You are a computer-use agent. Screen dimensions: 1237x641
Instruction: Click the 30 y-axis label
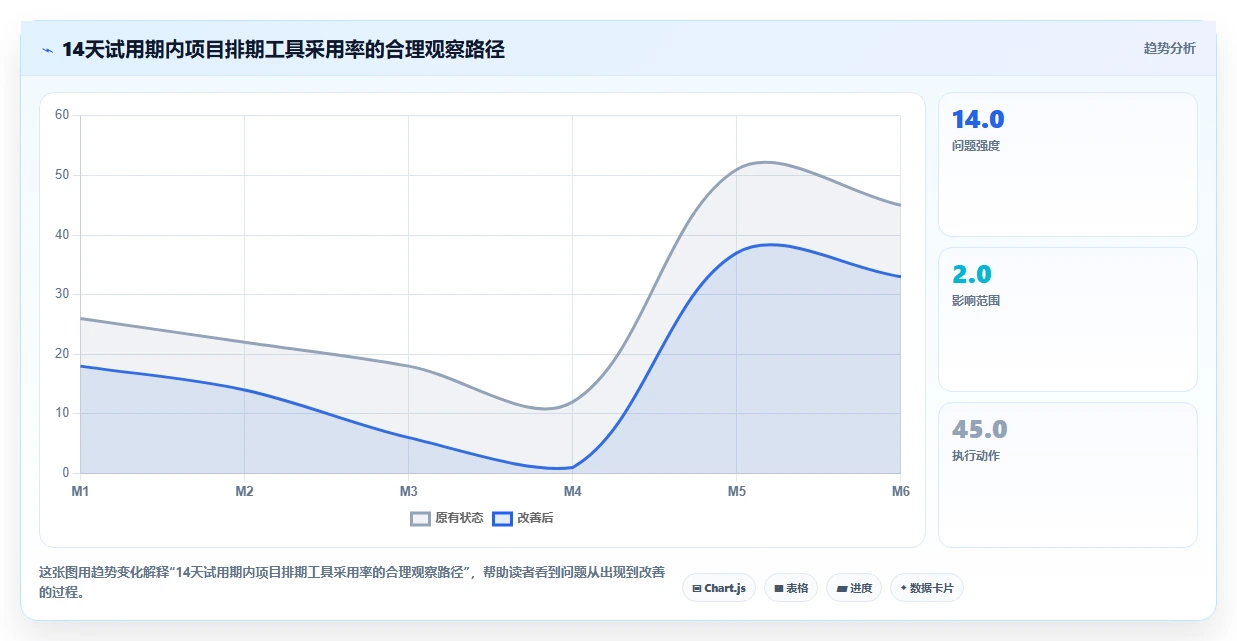pos(62,294)
